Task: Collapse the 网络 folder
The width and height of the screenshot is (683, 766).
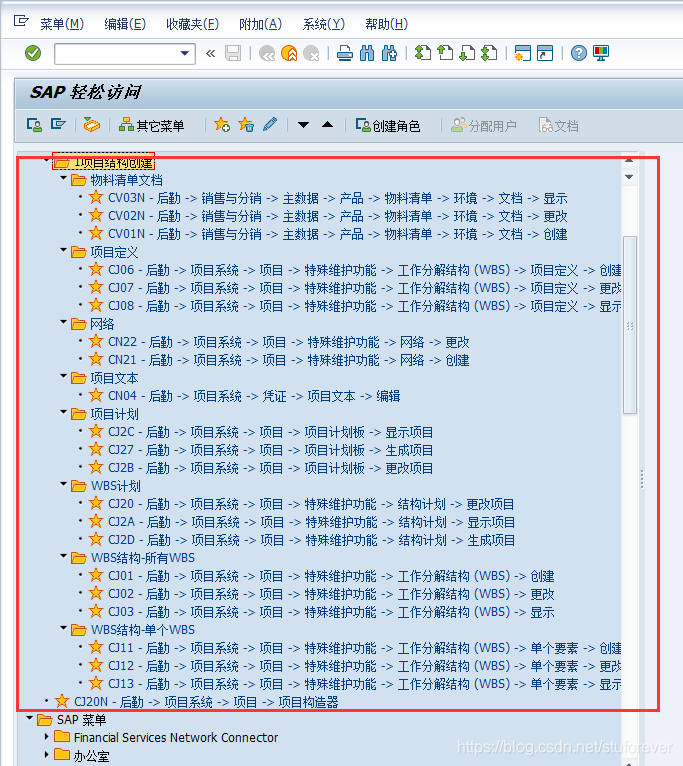Action: coord(64,322)
